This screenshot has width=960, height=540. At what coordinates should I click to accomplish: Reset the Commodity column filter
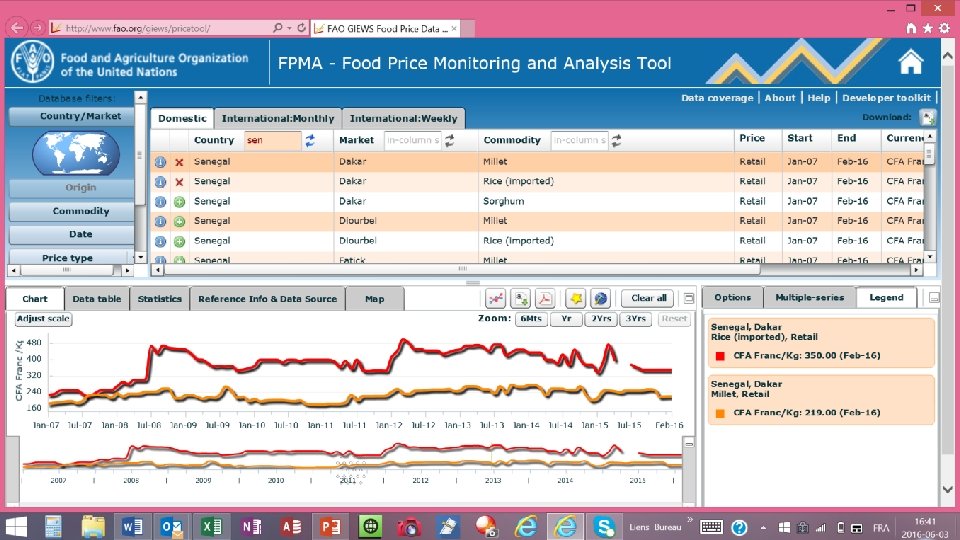coord(617,140)
